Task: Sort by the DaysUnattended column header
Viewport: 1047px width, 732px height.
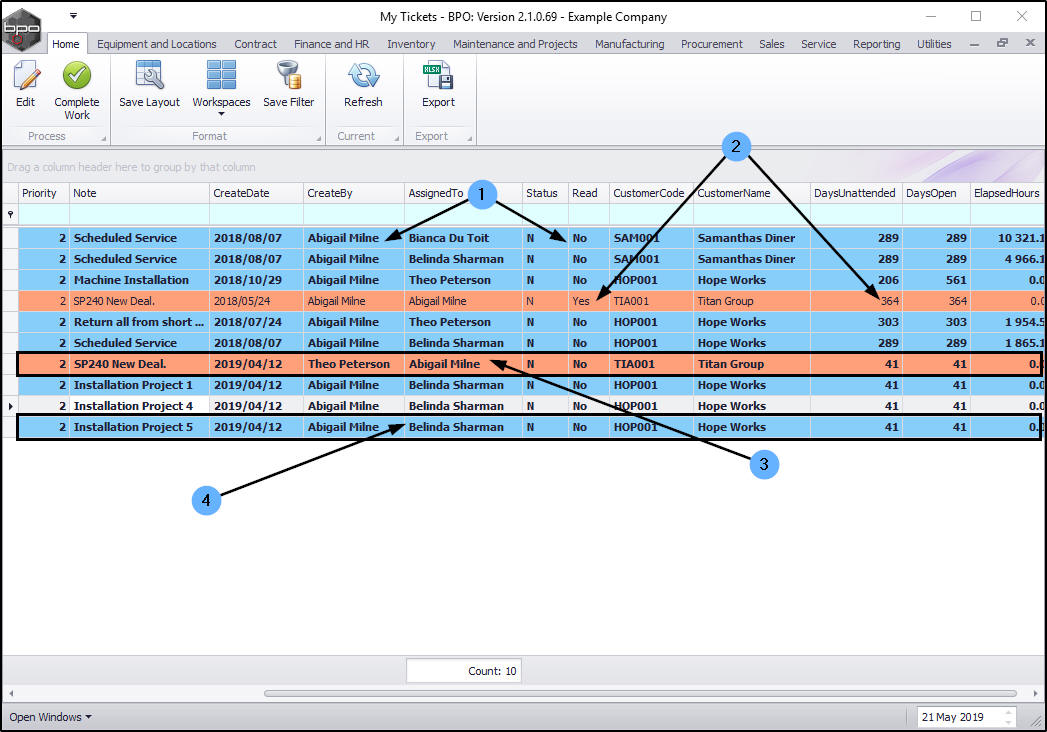Action: 856,193
